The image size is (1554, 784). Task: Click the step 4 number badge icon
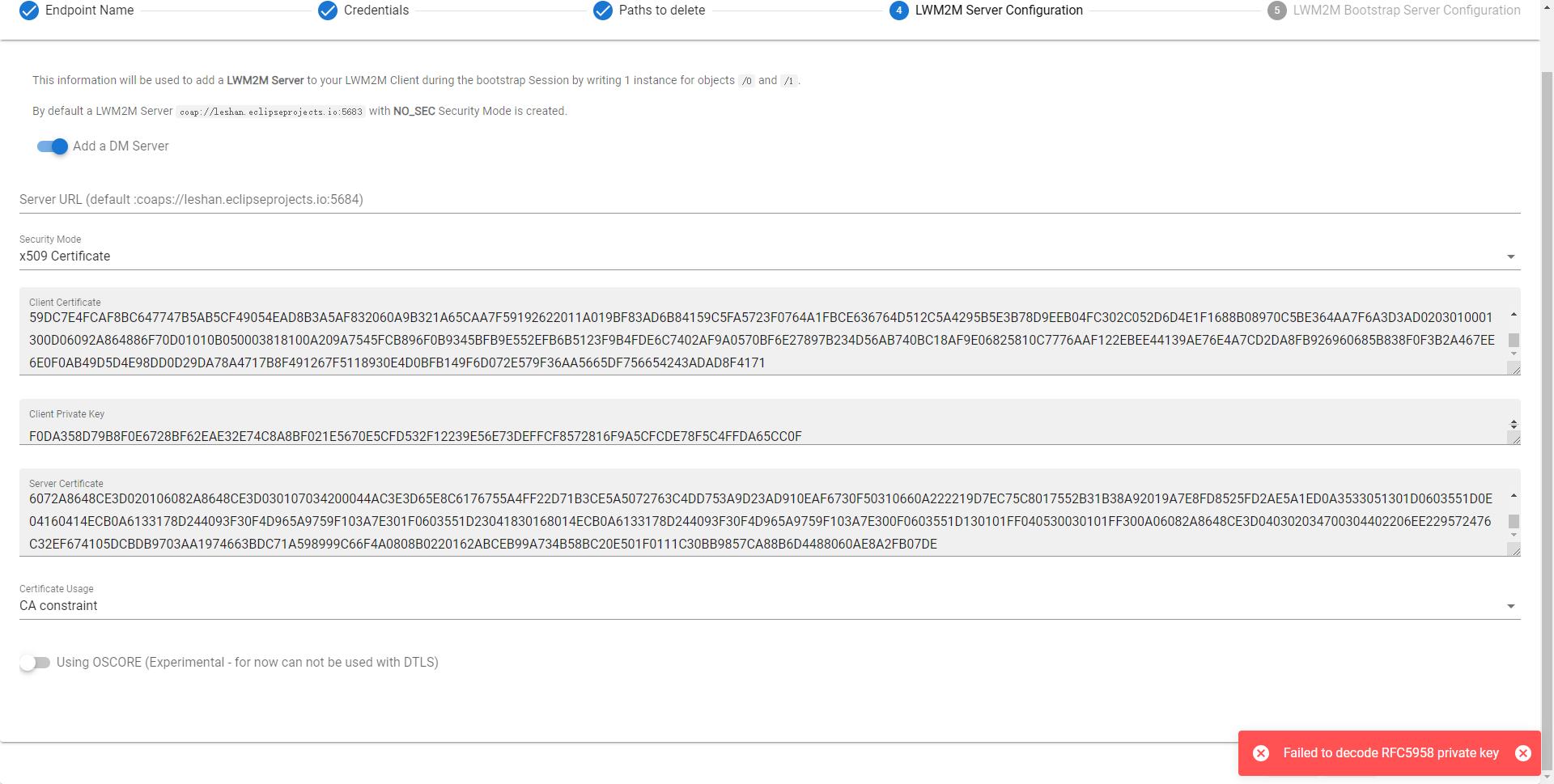tap(898, 11)
